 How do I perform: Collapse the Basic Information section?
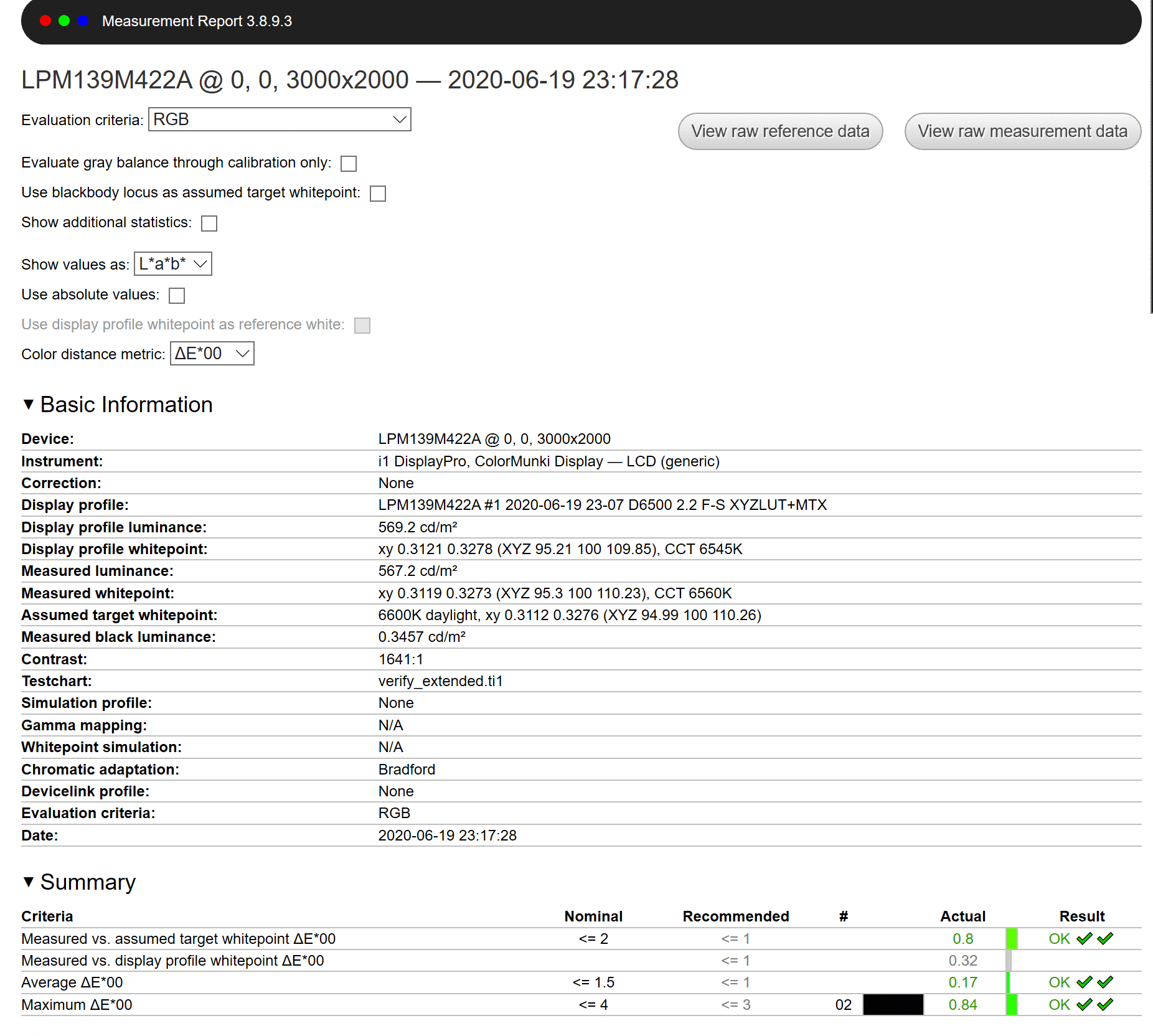(x=29, y=405)
